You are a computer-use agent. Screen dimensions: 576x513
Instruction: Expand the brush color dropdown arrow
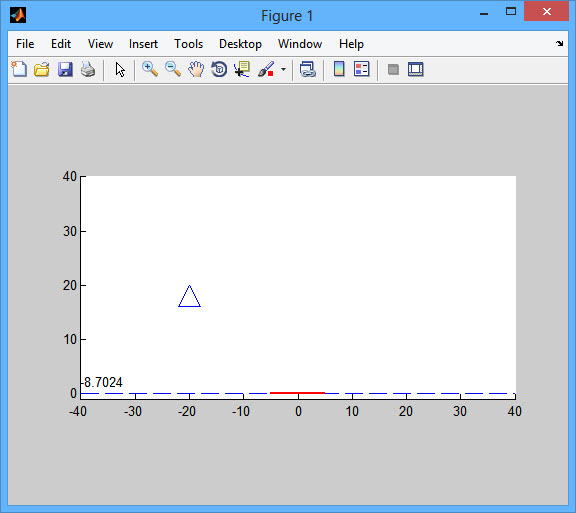tap(283, 69)
